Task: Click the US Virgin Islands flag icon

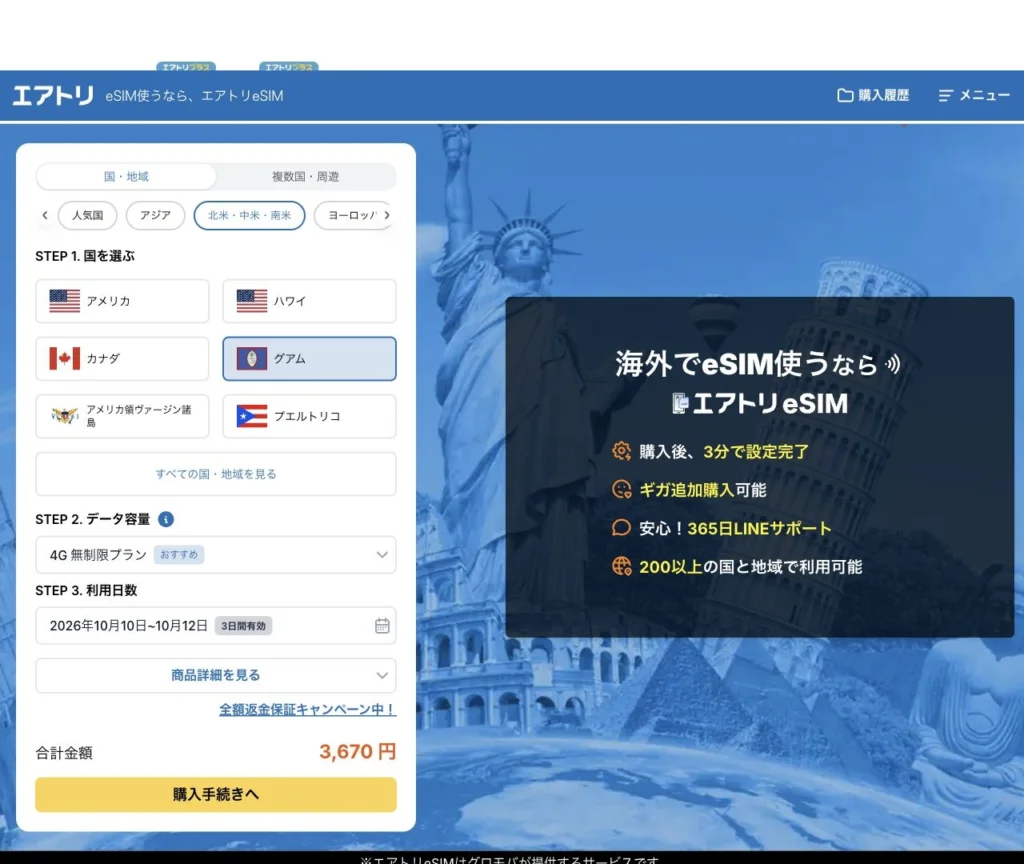Action: (x=65, y=416)
